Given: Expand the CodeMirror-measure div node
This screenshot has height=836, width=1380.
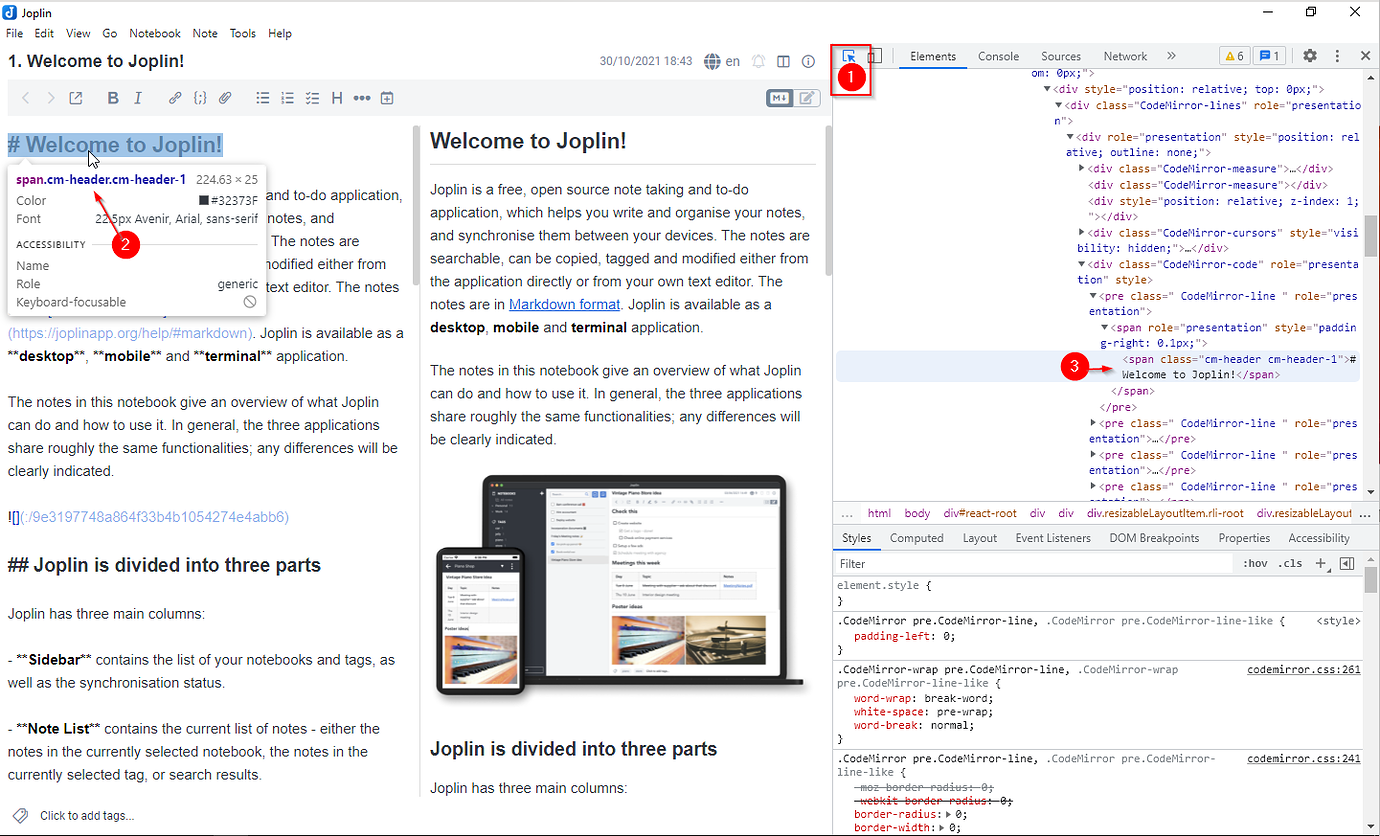Looking at the screenshot, I should [x=1082, y=169].
